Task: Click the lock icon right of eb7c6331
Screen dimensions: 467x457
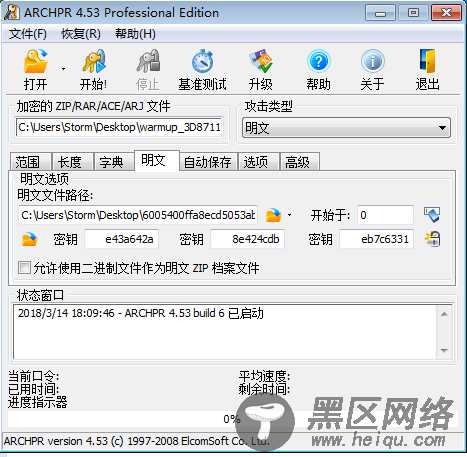Action: (x=432, y=239)
